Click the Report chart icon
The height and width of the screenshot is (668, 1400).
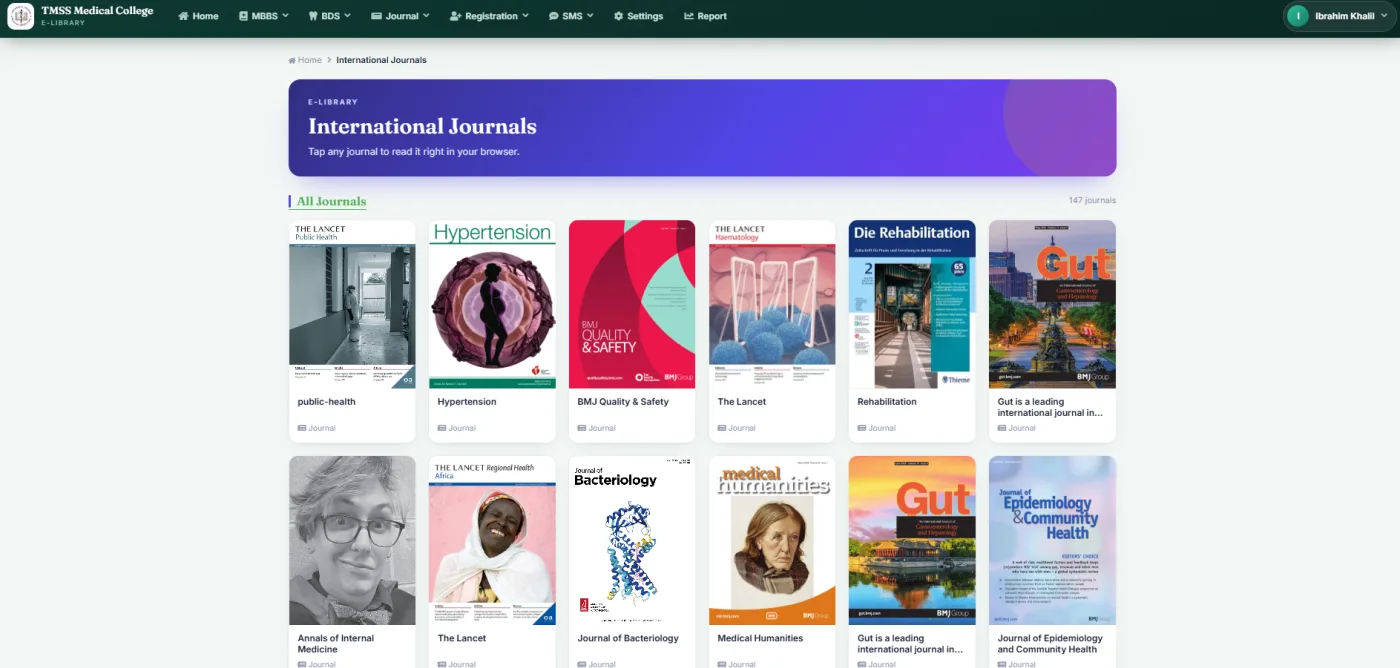[x=689, y=16]
